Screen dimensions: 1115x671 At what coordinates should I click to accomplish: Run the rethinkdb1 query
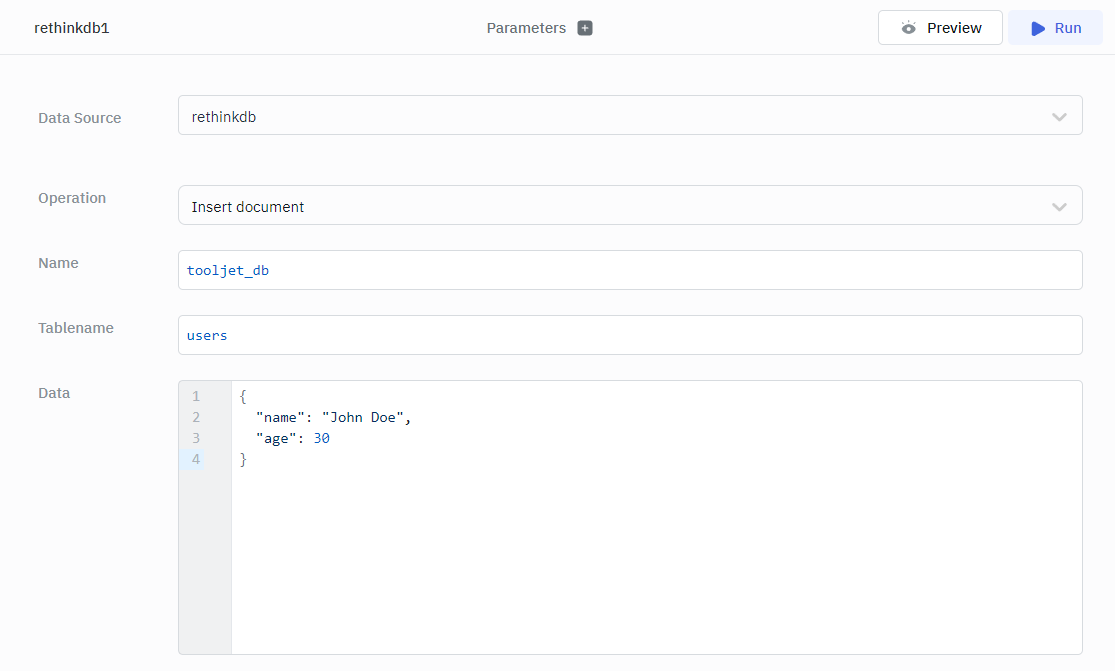pyautogui.click(x=1055, y=28)
